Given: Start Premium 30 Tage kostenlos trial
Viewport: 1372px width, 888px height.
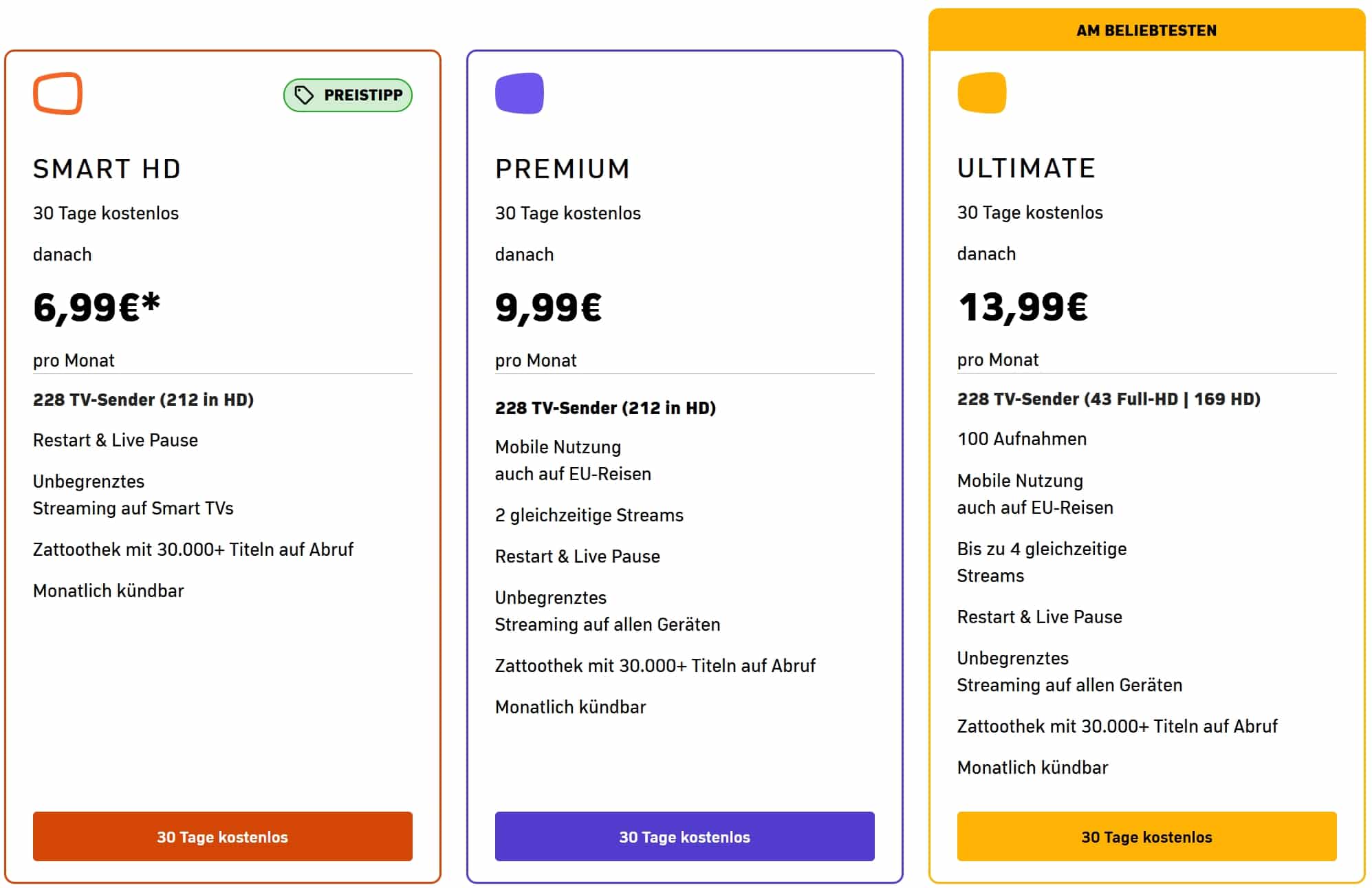Looking at the screenshot, I should (685, 836).
